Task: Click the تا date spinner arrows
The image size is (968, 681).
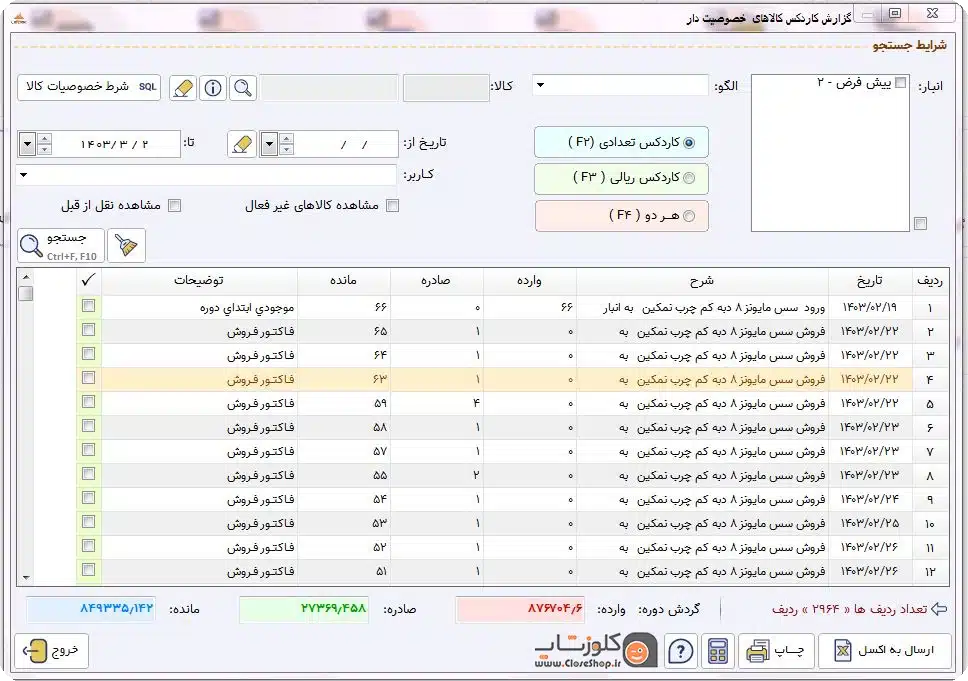Action: (x=44, y=144)
